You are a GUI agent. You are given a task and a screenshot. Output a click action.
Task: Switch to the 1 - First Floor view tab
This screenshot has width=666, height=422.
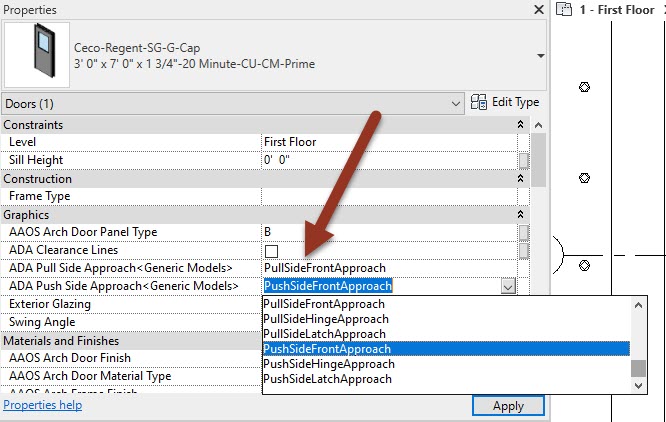click(x=617, y=9)
